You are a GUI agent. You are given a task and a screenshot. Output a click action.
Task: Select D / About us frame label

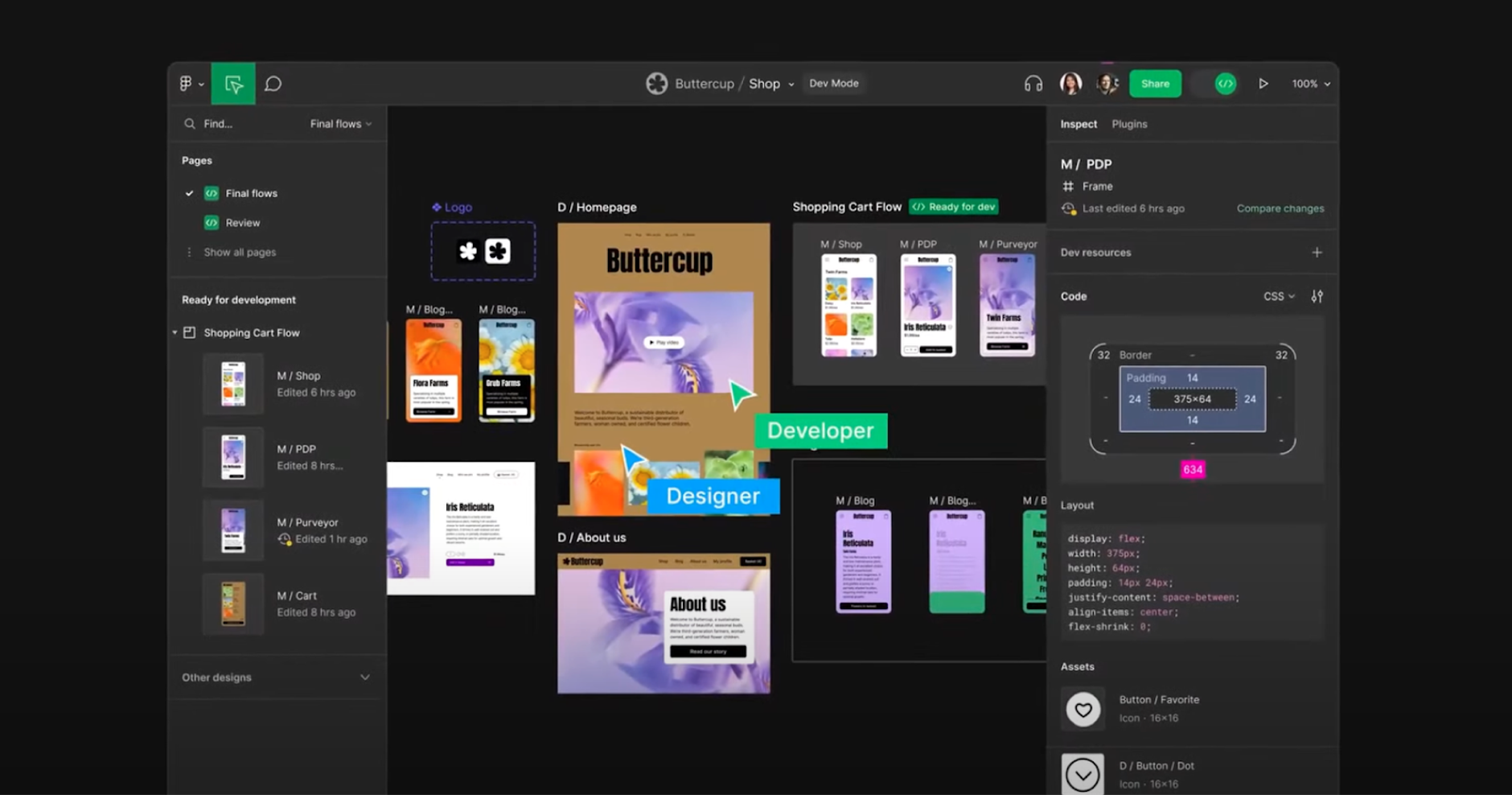[x=591, y=538]
